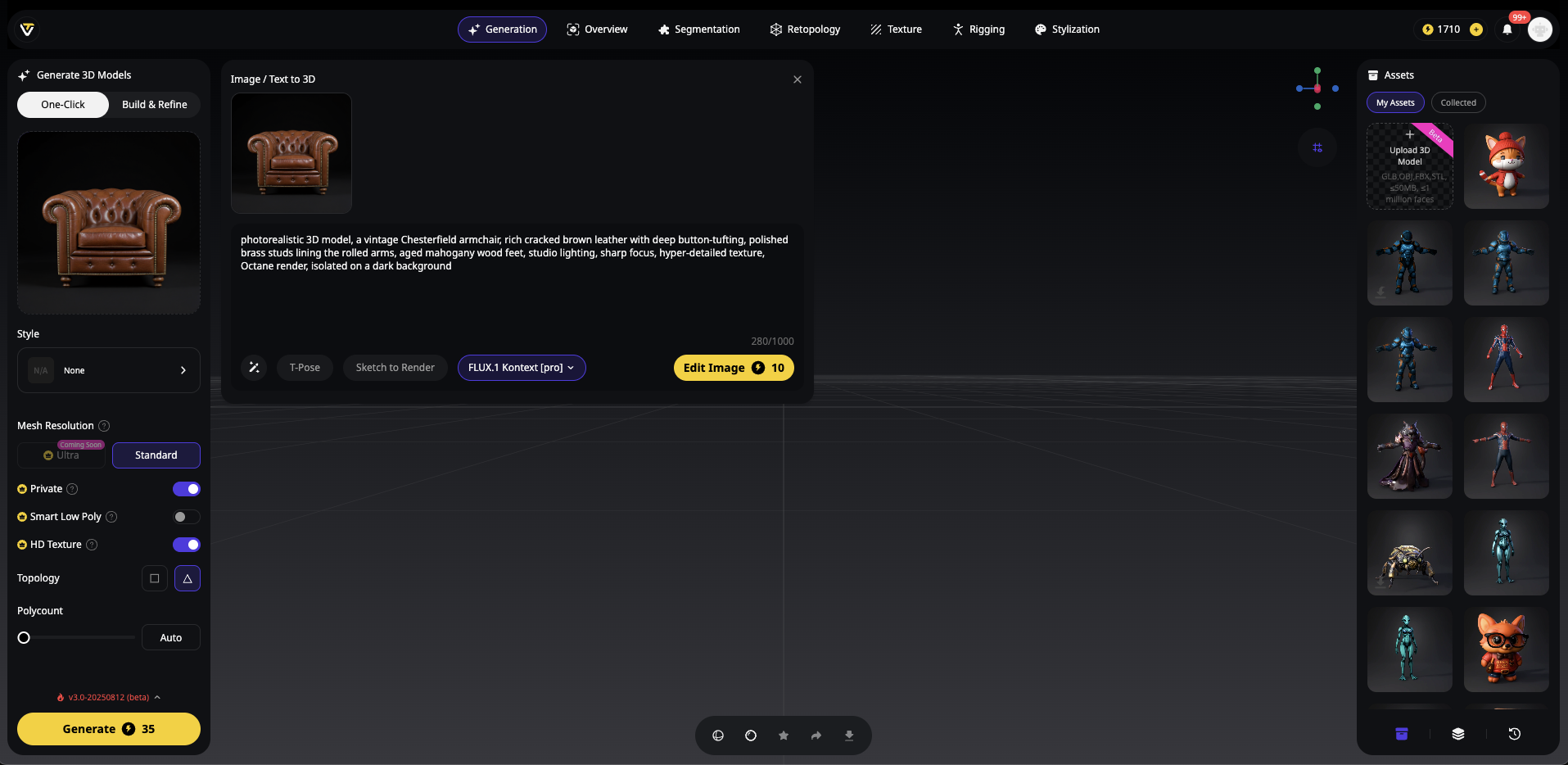
Task: Click the share arrow icon in bottom toolbar
Action: [816, 736]
